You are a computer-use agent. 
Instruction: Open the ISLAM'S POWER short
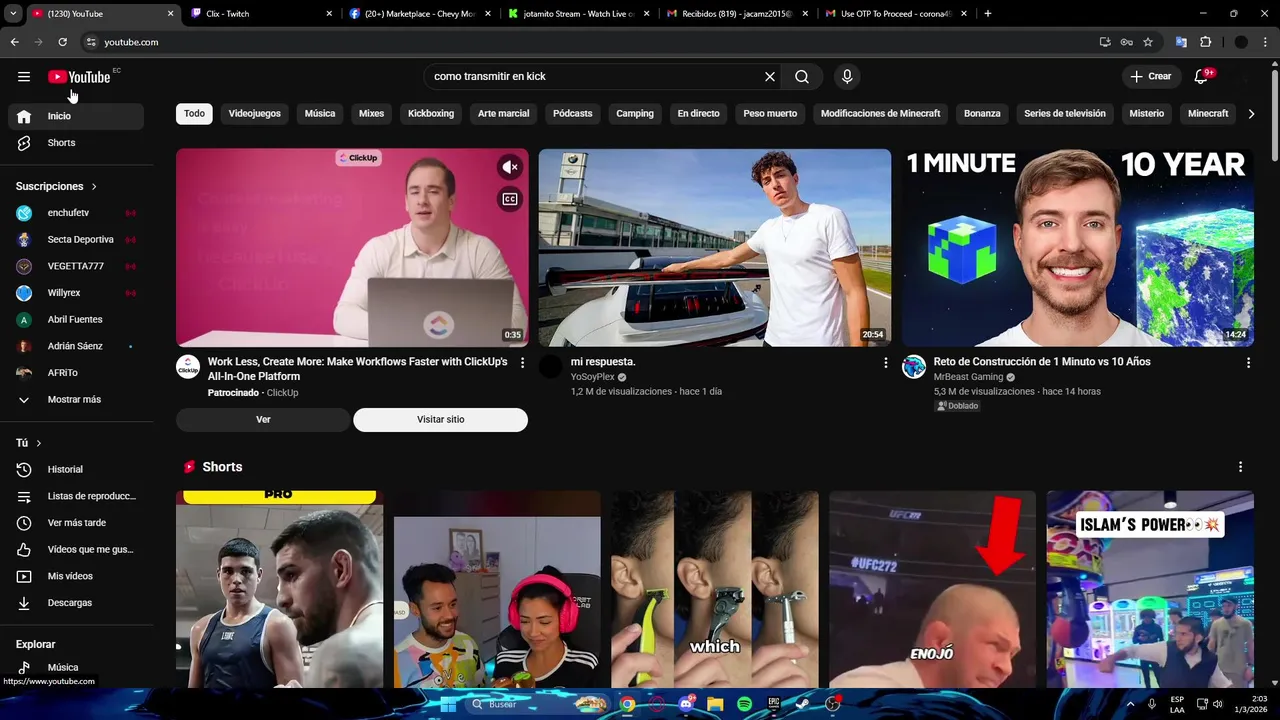click(1150, 589)
